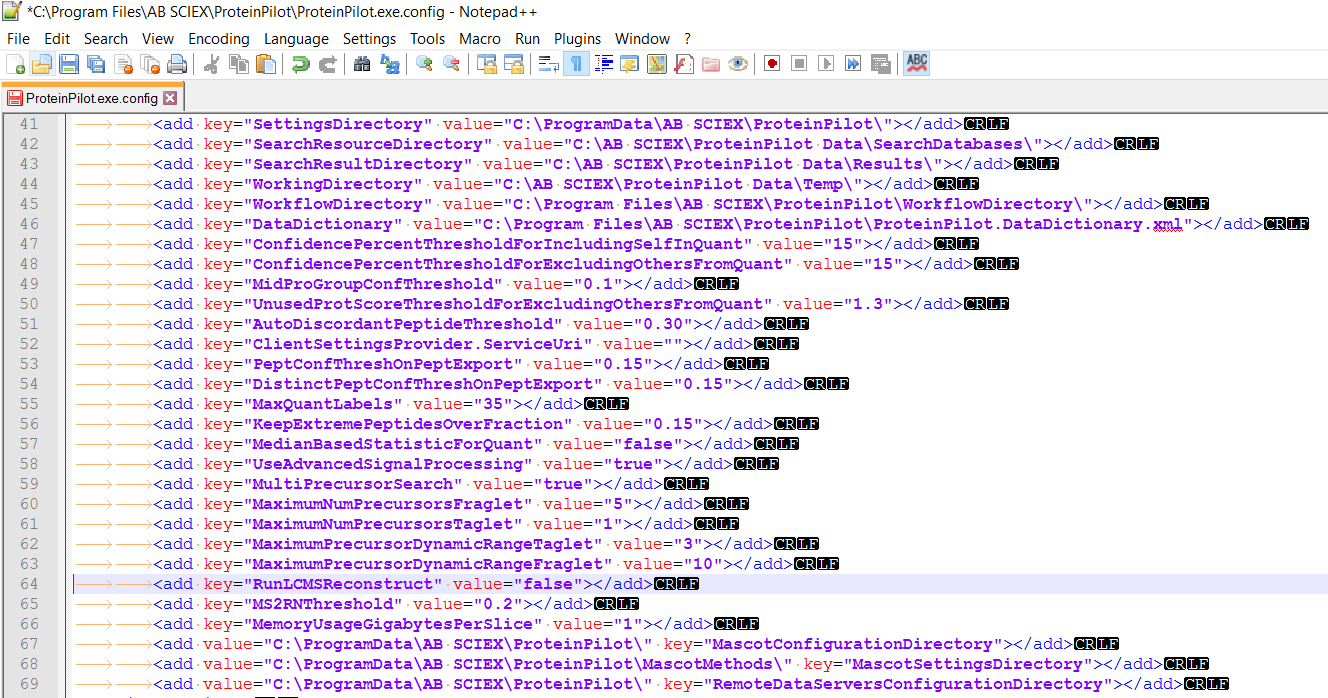The width and height of the screenshot is (1328, 698).
Task: Stop recording the macro
Action: coord(799,64)
